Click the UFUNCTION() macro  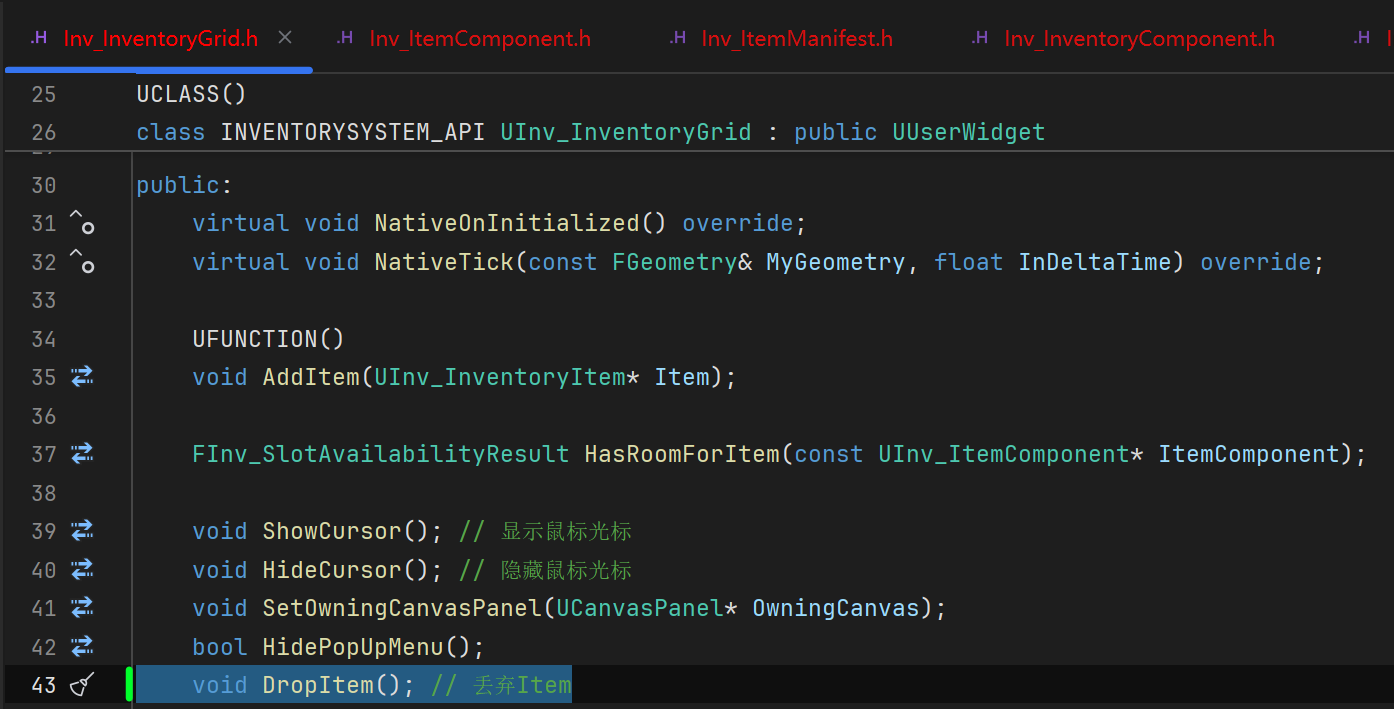point(269,338)
